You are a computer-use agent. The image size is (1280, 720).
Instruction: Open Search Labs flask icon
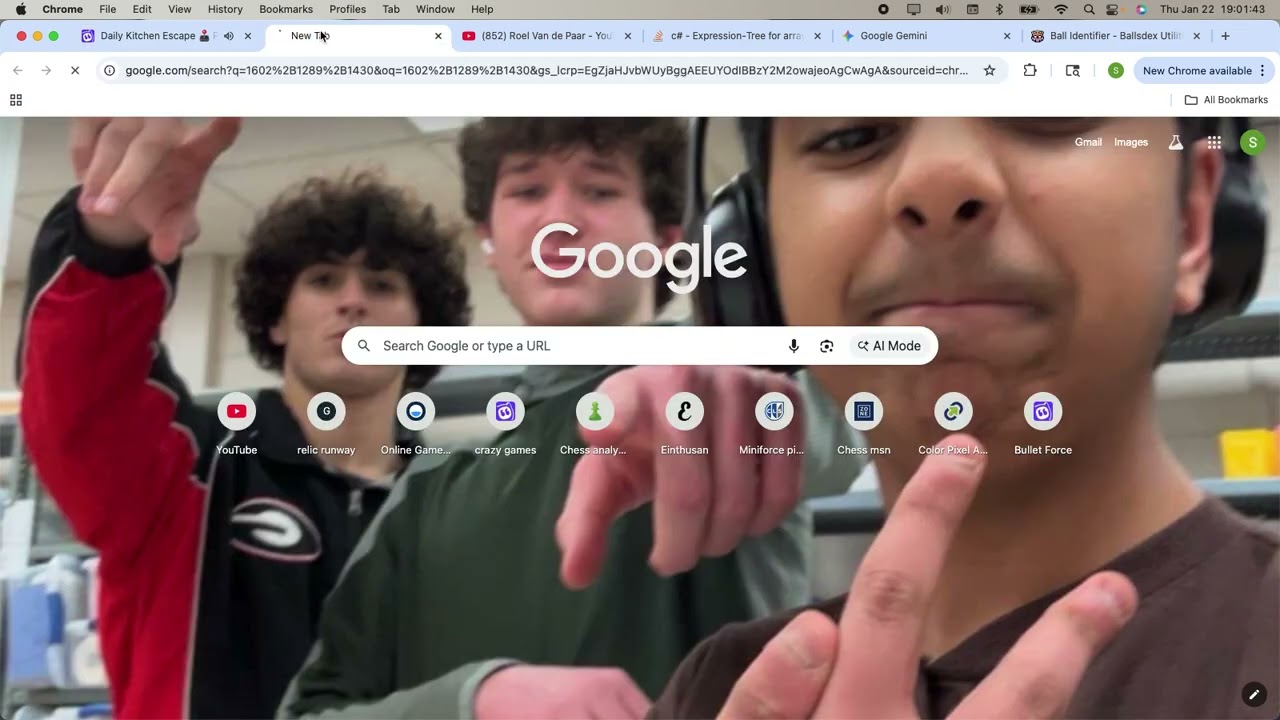1176,142
